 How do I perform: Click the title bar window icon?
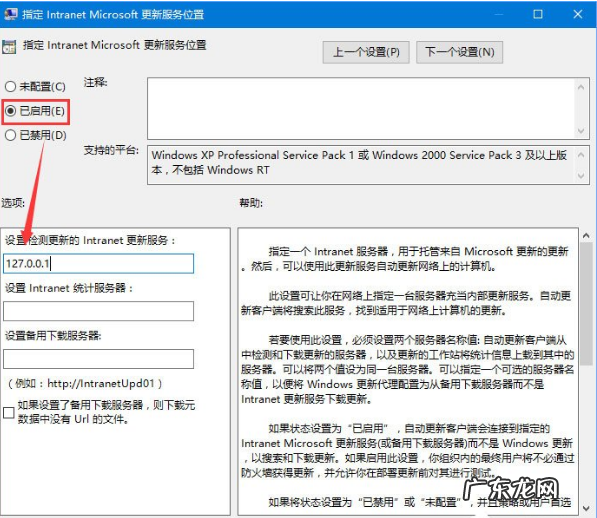click(10, 14)
